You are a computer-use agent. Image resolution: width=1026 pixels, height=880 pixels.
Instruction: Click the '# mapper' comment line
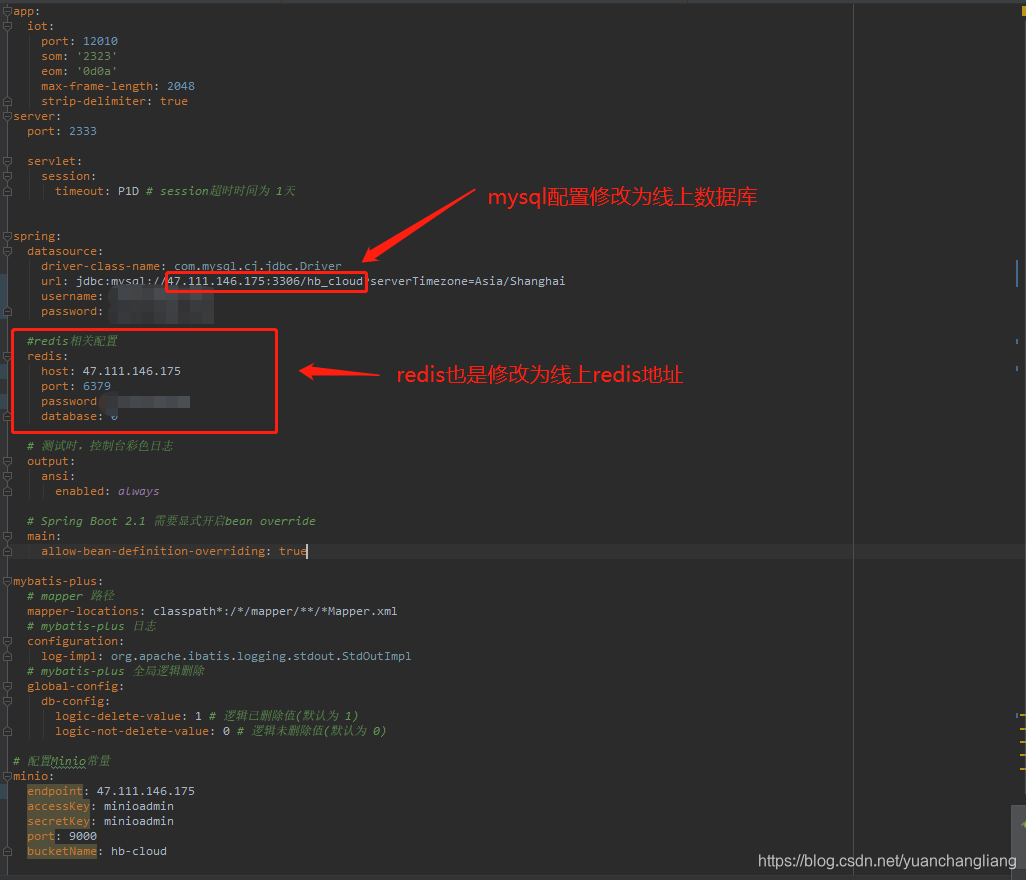coord(71,596)
